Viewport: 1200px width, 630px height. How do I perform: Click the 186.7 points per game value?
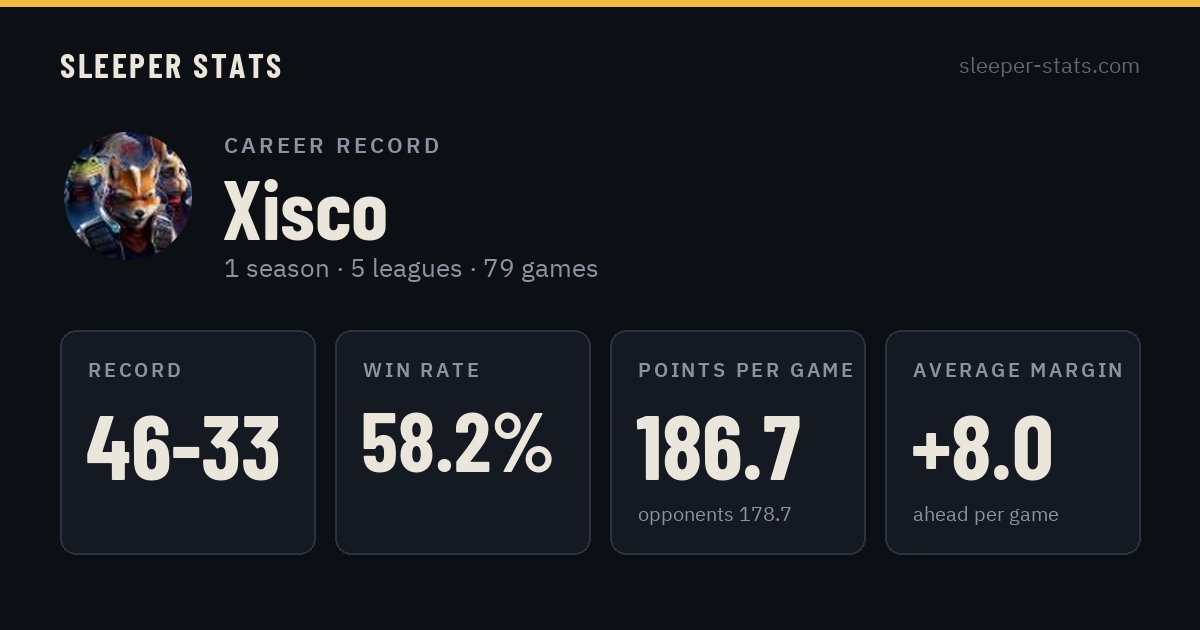click(x=718, y=447)
